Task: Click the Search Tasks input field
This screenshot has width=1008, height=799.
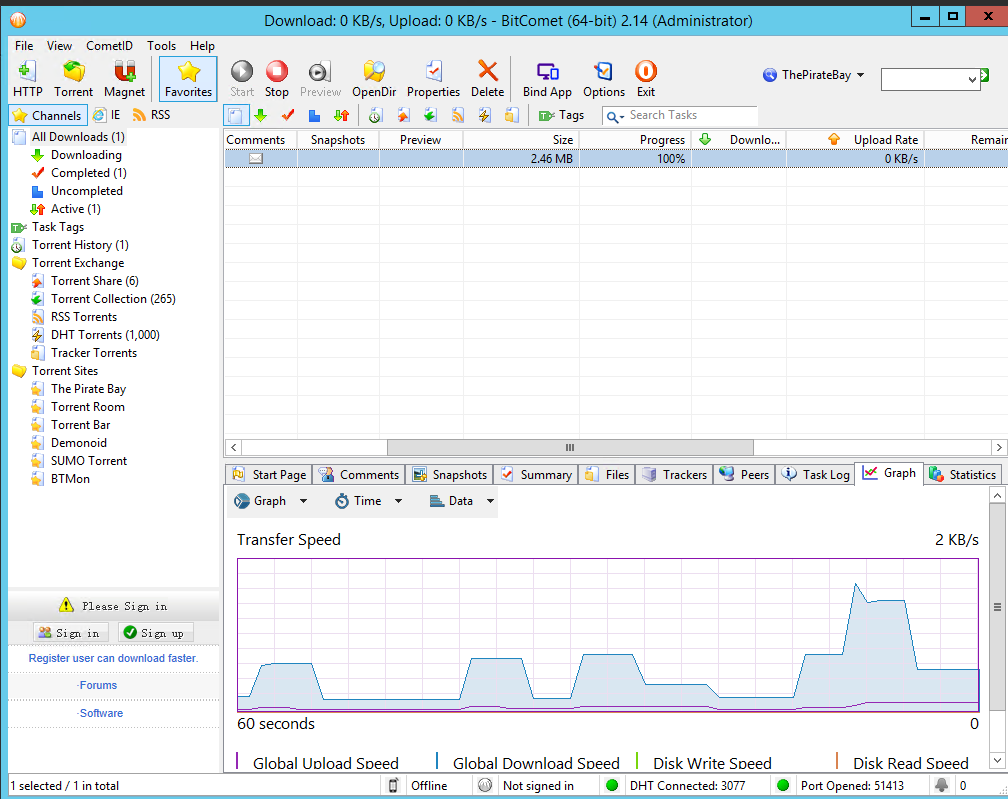Action: click(x=691, y=116)
